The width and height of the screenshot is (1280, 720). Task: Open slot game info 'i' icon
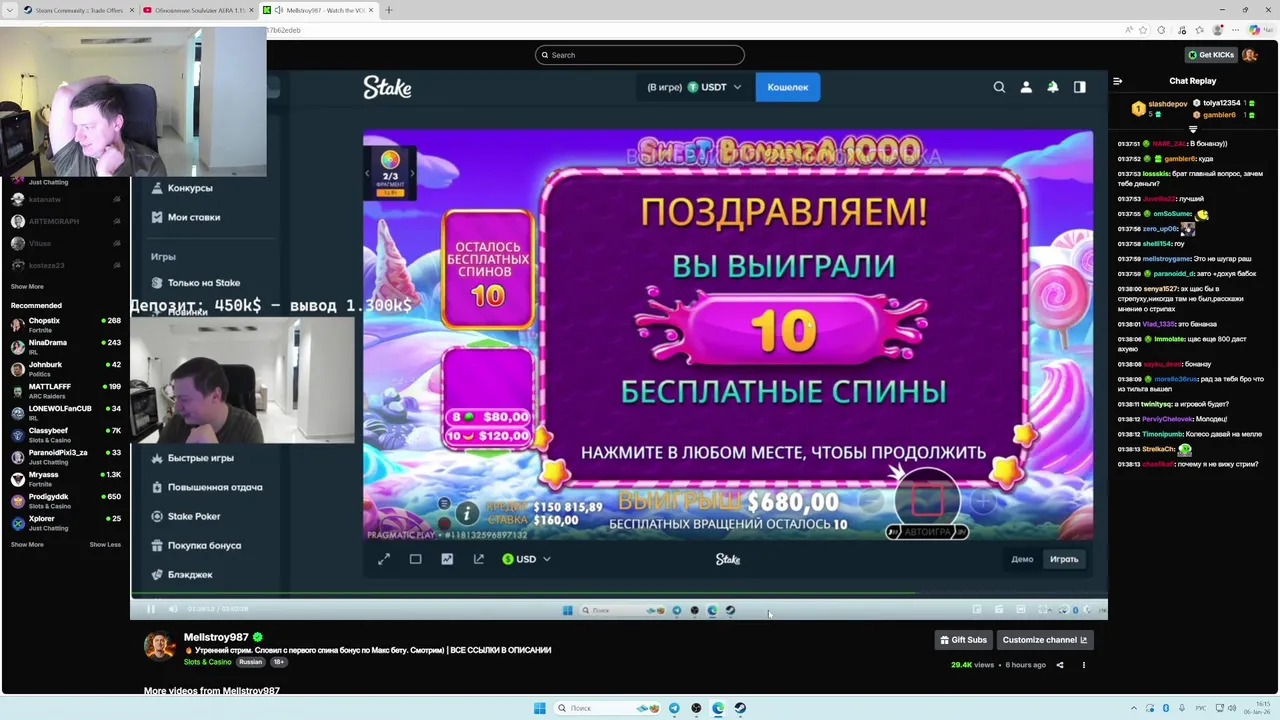pos(467,513)
